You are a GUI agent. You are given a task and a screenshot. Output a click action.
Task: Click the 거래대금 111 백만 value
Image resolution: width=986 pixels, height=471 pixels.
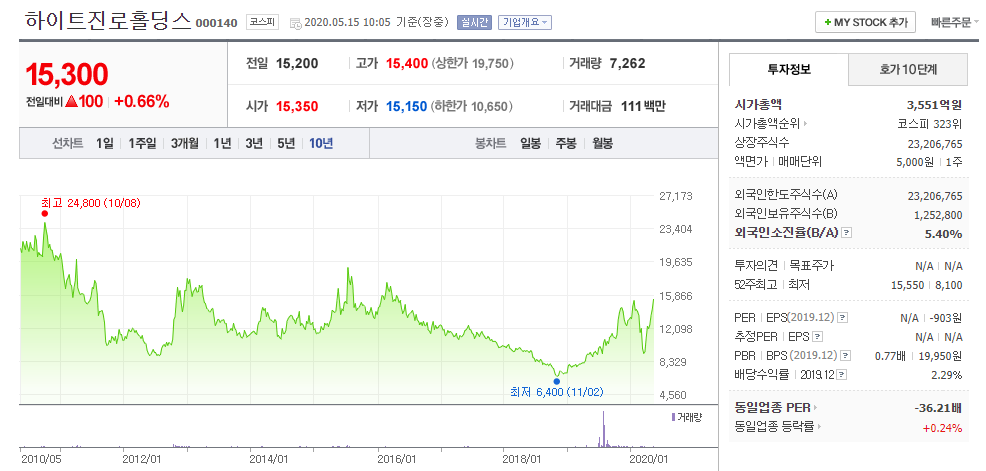(x=643, y=106)
